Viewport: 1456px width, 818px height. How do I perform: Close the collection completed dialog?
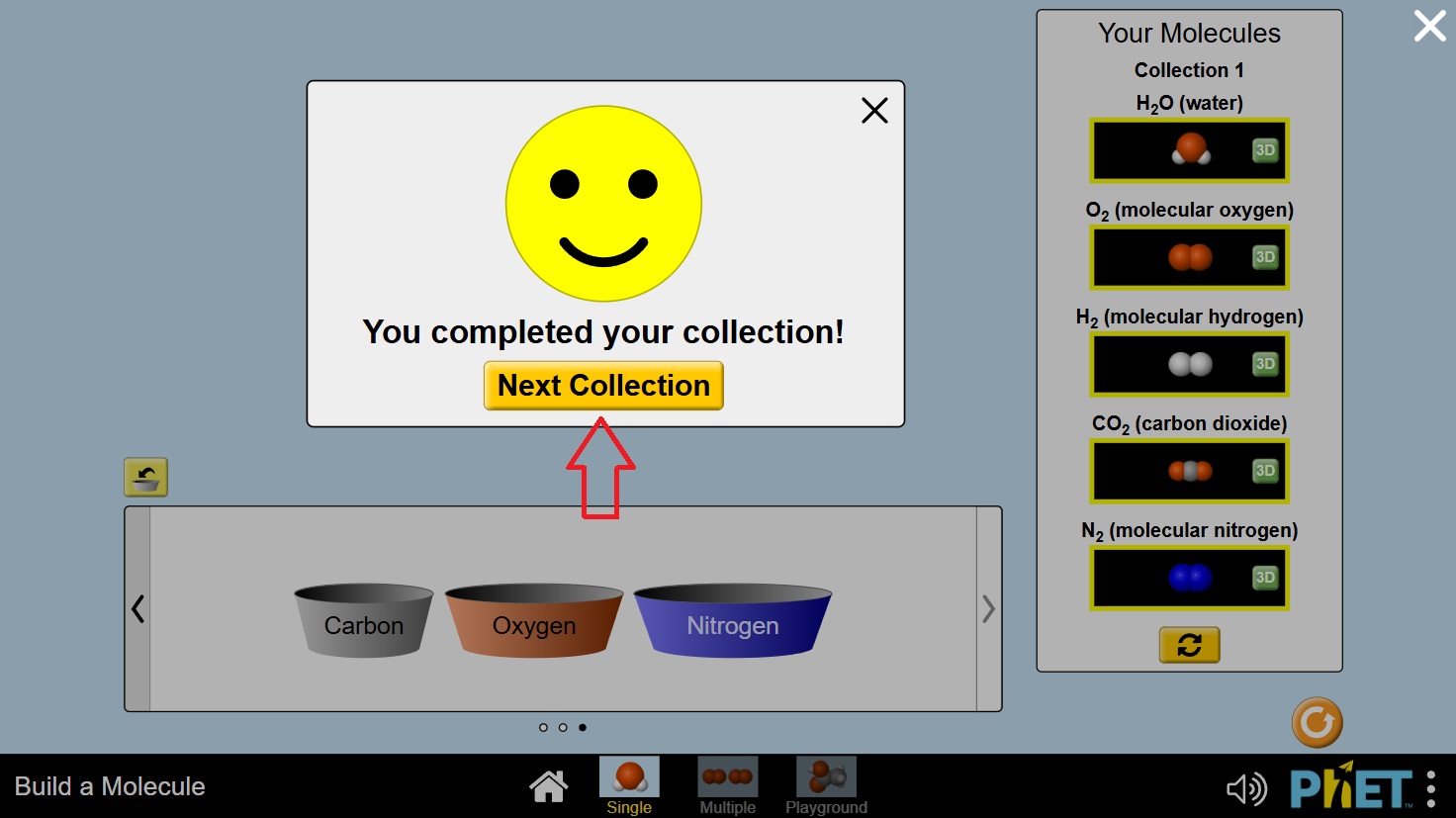point(874,110)
